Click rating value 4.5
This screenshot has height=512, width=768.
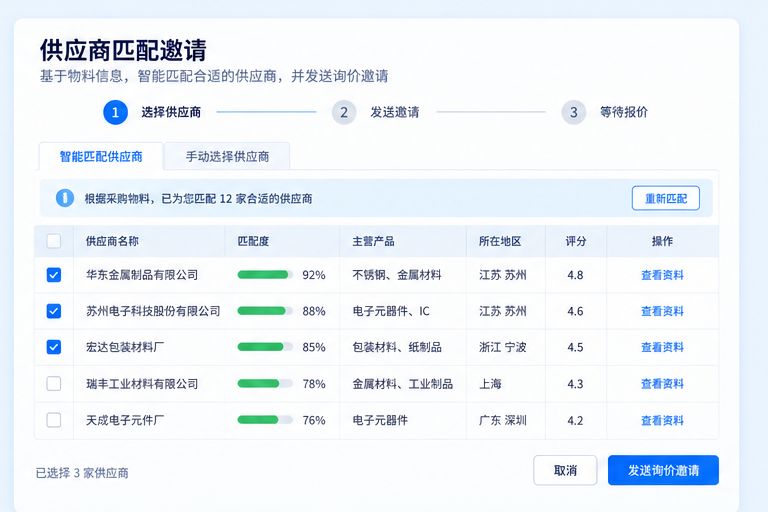575,347
